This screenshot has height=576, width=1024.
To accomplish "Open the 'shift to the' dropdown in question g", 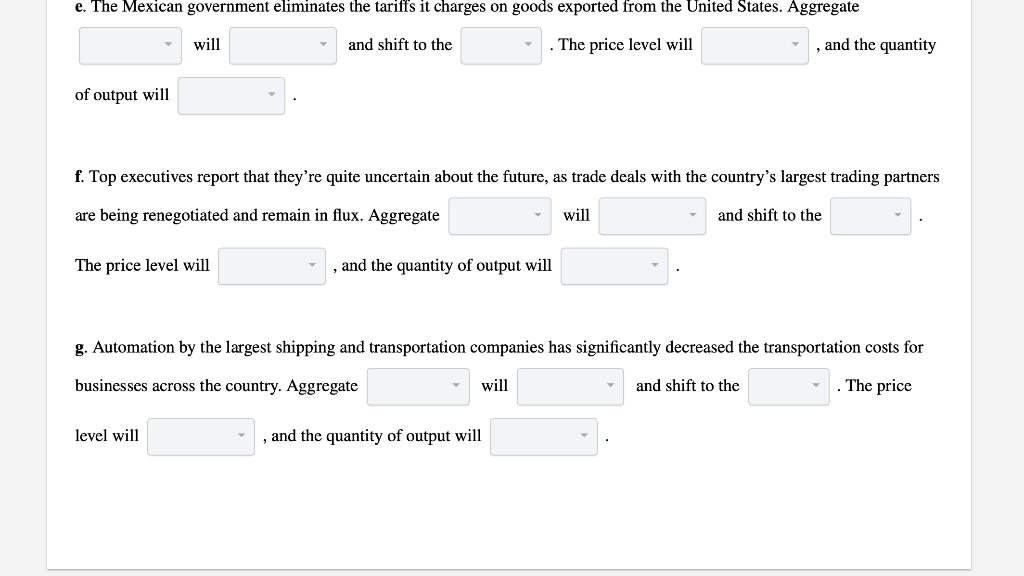I will click(x=788, y=386).
